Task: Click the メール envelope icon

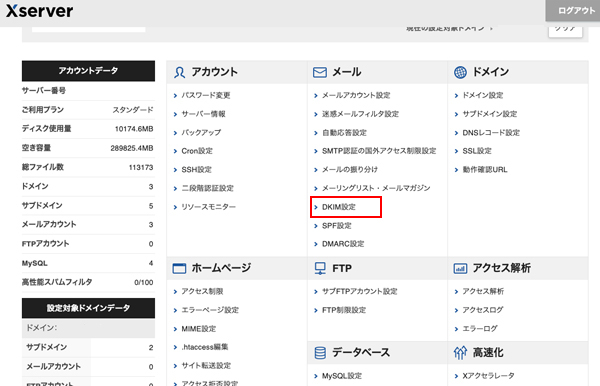Action: pyautogui.click(x=320, y=72)
